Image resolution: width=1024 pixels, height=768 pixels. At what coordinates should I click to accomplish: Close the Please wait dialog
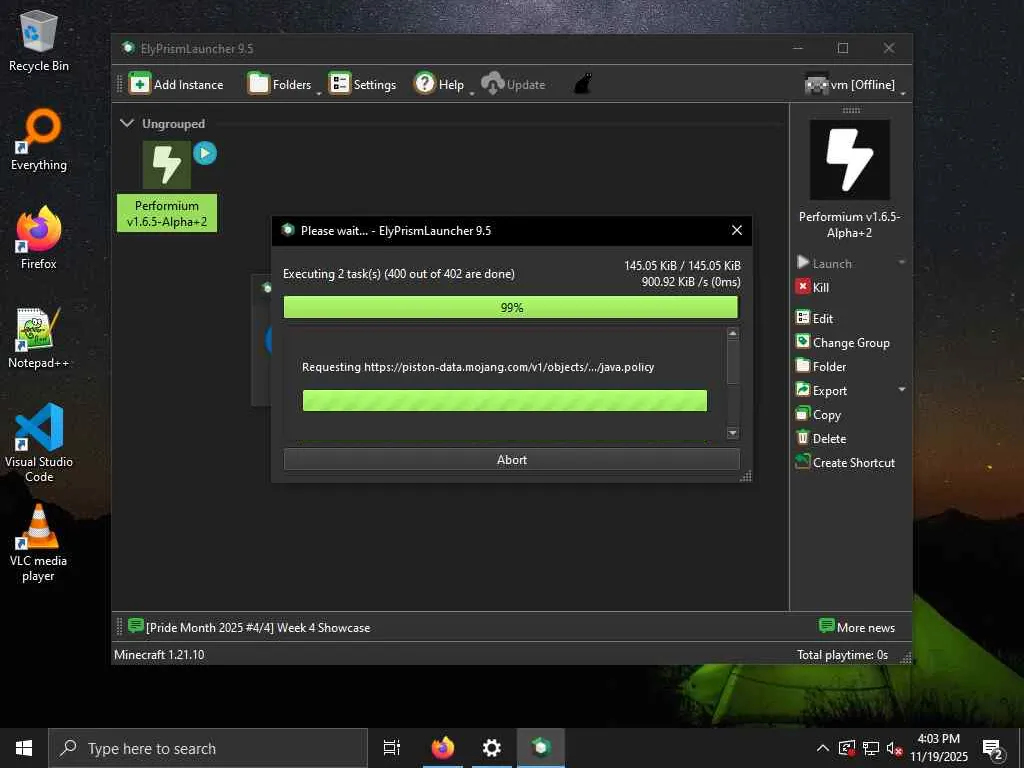point(737,230)
